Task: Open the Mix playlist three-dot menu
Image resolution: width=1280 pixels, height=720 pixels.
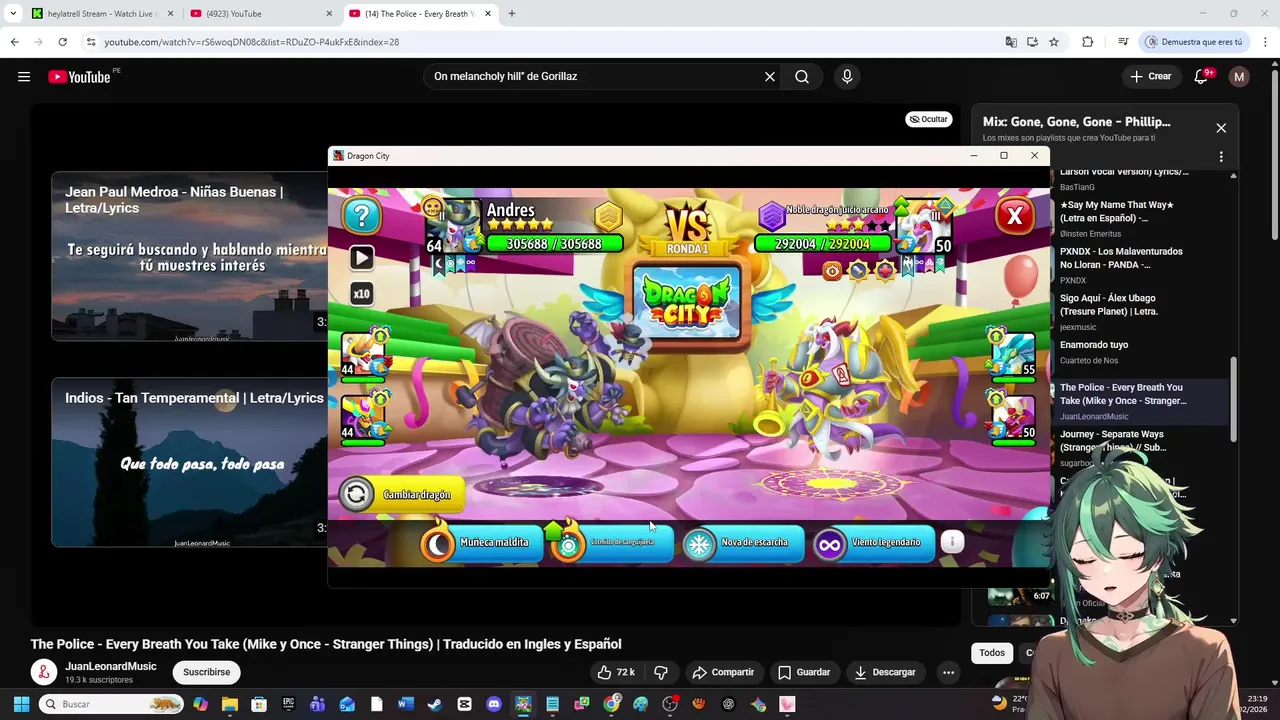Action: pyautogui.click(x=1221, y=156)
